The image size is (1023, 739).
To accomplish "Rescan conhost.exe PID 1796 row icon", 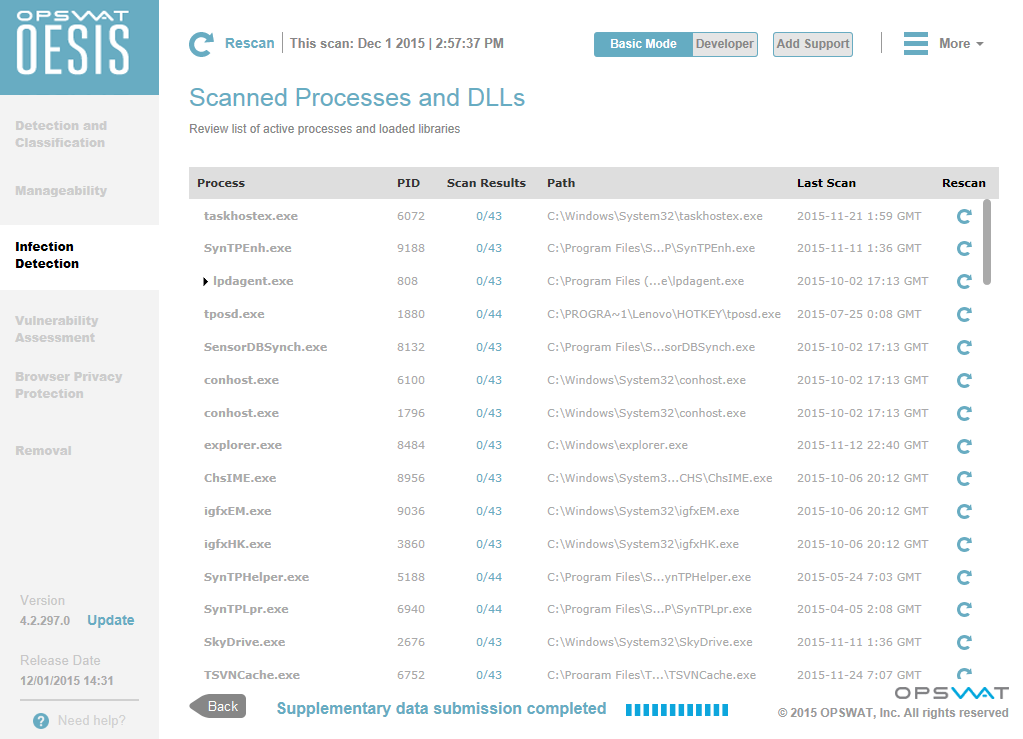I will point(964,414).
